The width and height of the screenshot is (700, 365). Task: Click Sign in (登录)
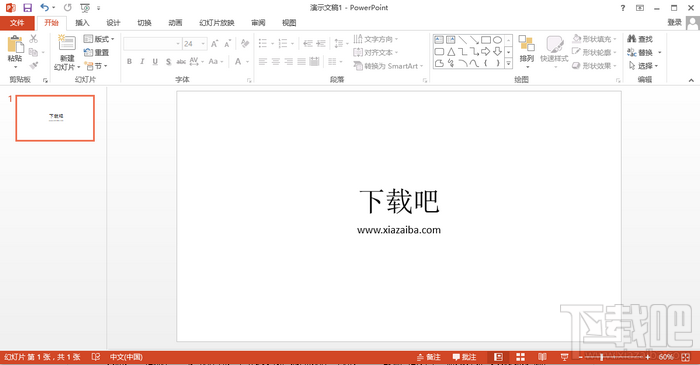pos(675,22)
